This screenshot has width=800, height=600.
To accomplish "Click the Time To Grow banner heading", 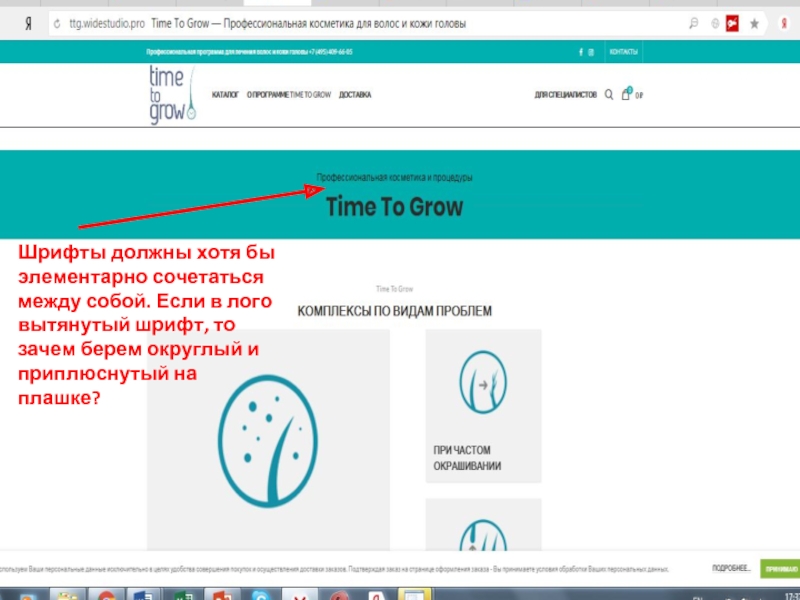I will [394, 207].
